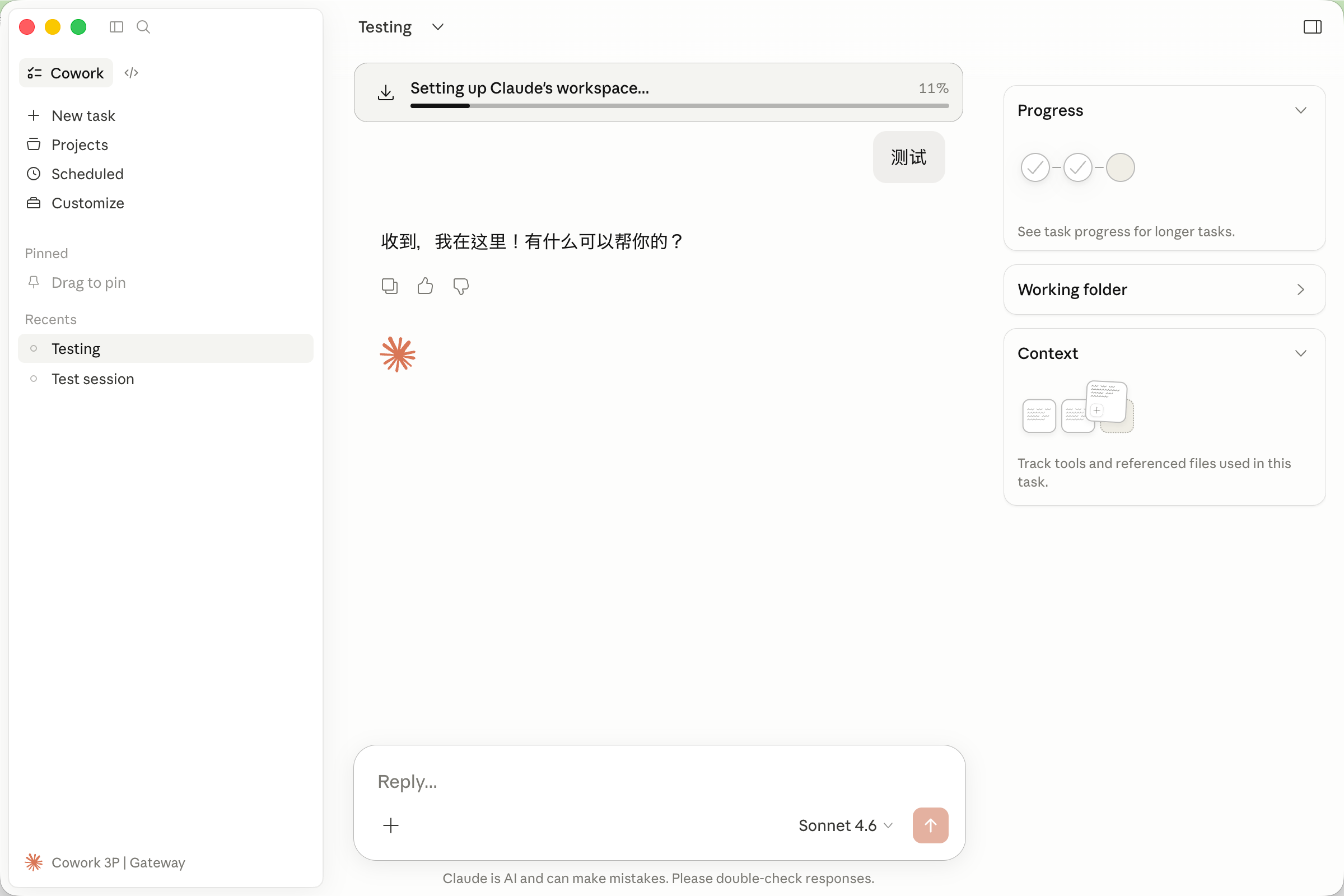Click the workspace setup progress bar
Viewport: 1344px width, 896px height.
pyautogui.click(x=679, y=106)
